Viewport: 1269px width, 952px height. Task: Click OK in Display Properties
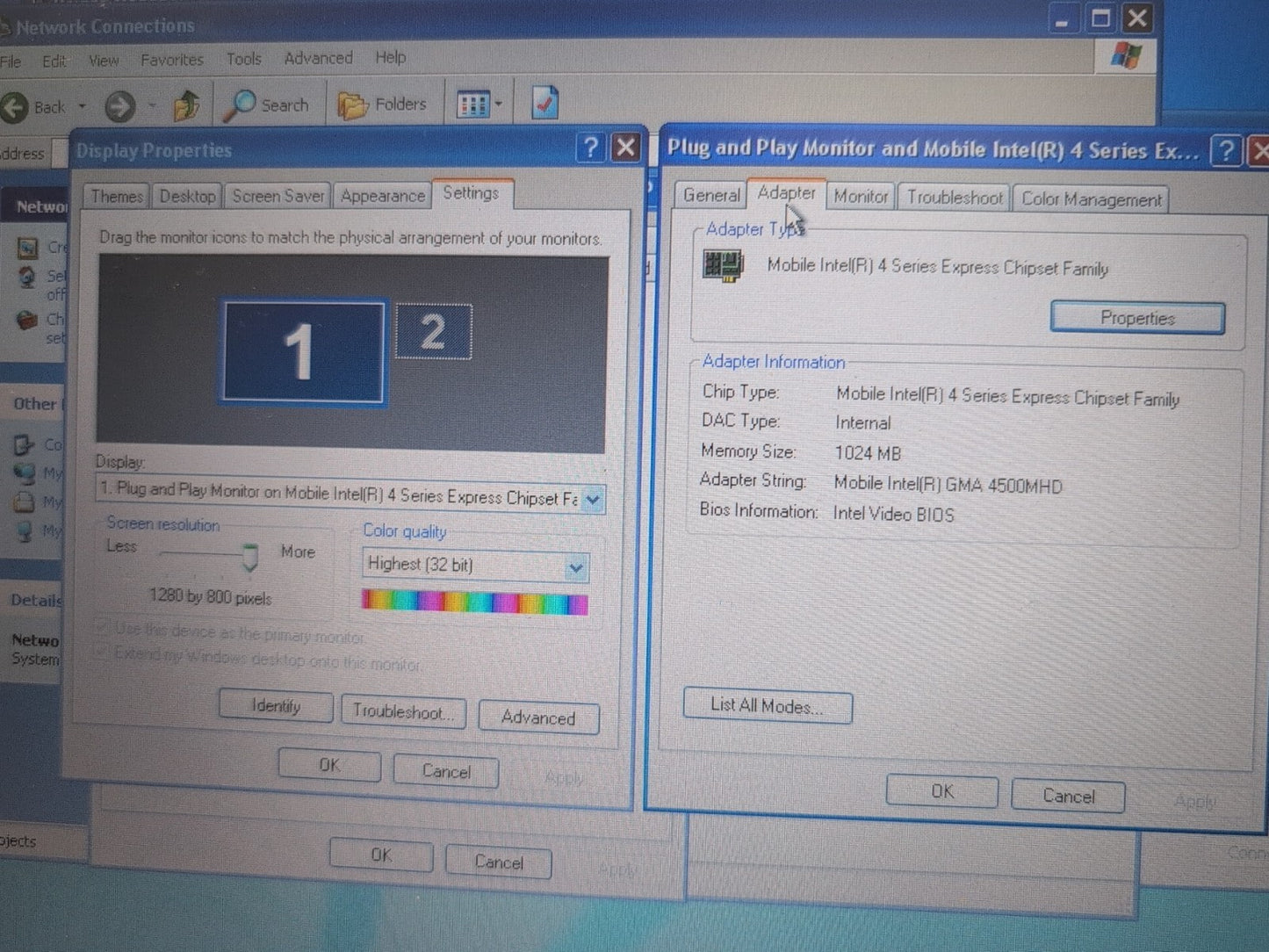[x=329, y=766]
